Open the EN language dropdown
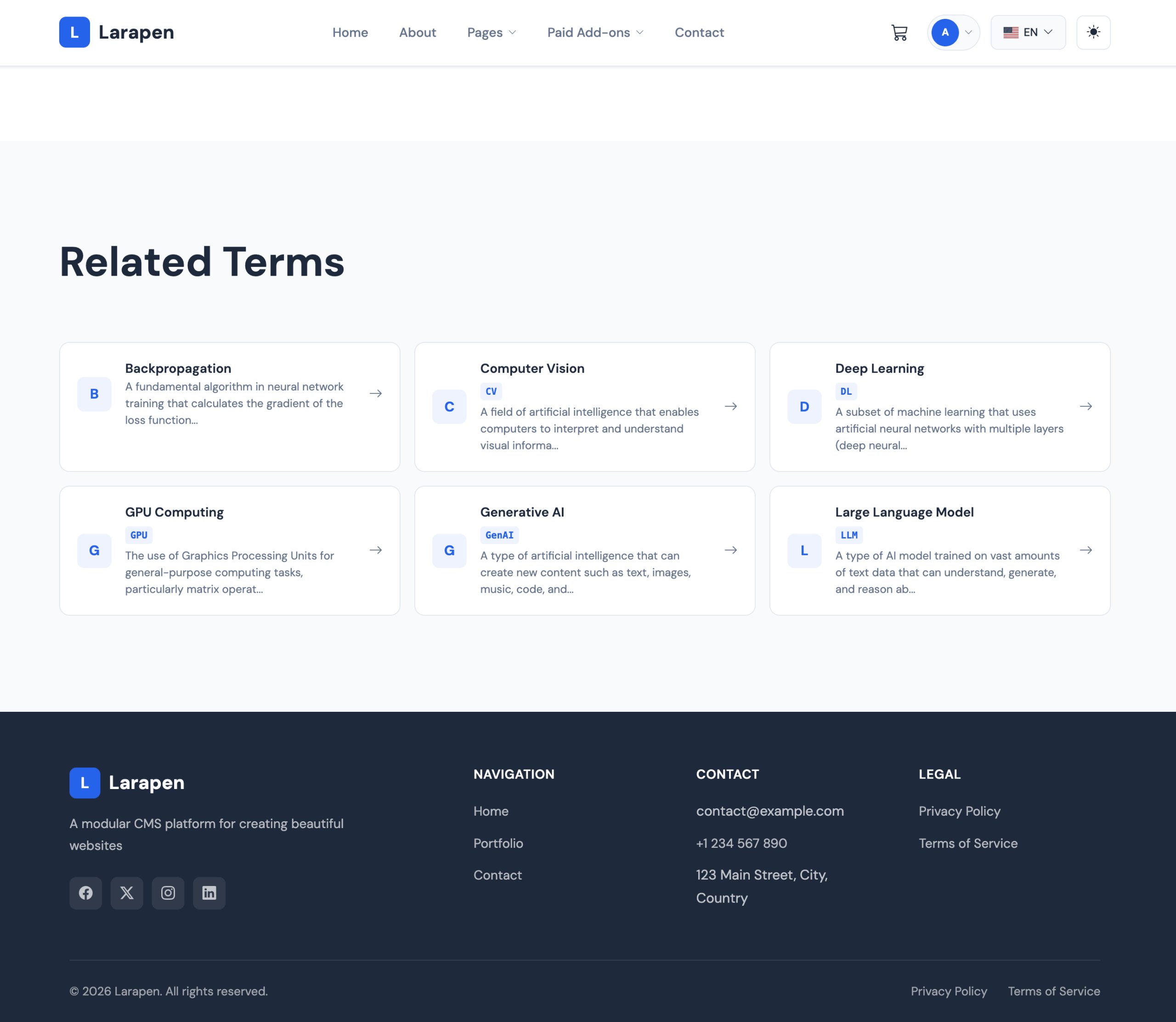The width and height of the screenshot is (1176, 1022). pos(1028,33)
